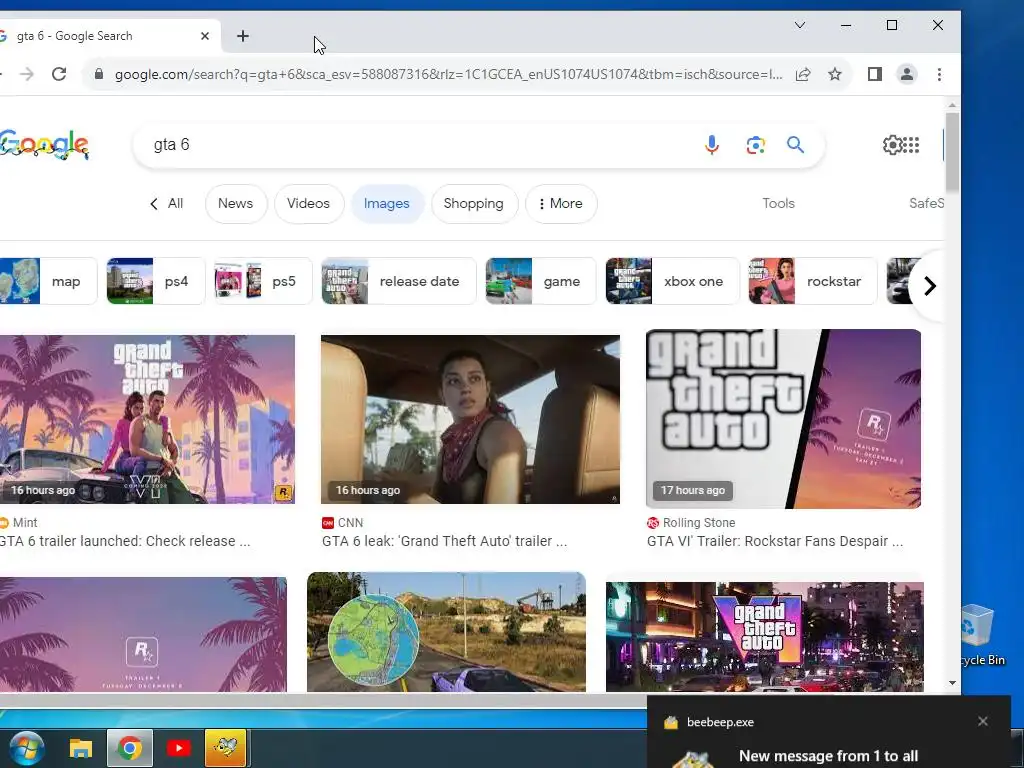Open YouTube from the taskbar
1024x768 pixels.
tap(178, 748)
